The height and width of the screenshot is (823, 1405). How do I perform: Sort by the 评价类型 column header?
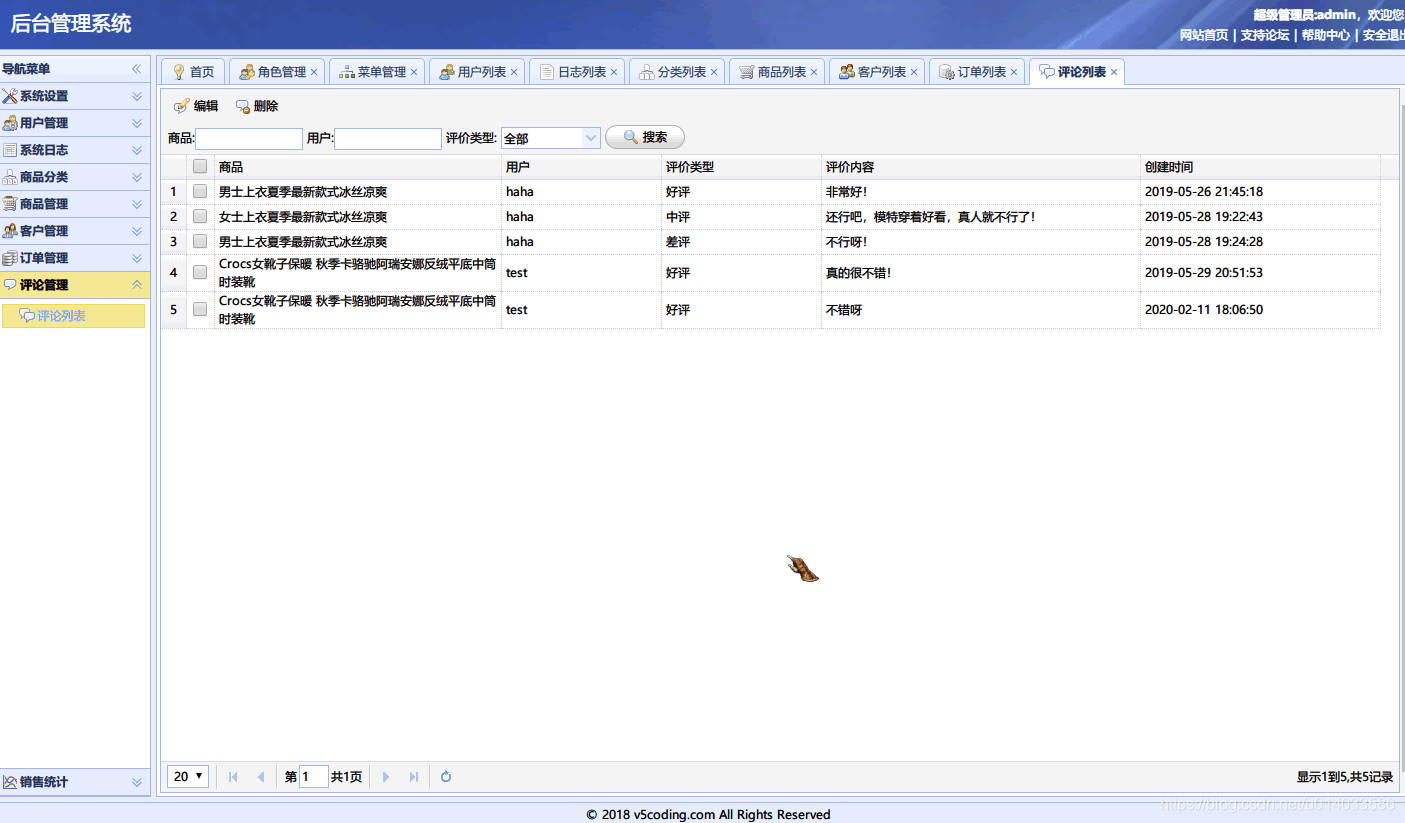pos(741,167)
